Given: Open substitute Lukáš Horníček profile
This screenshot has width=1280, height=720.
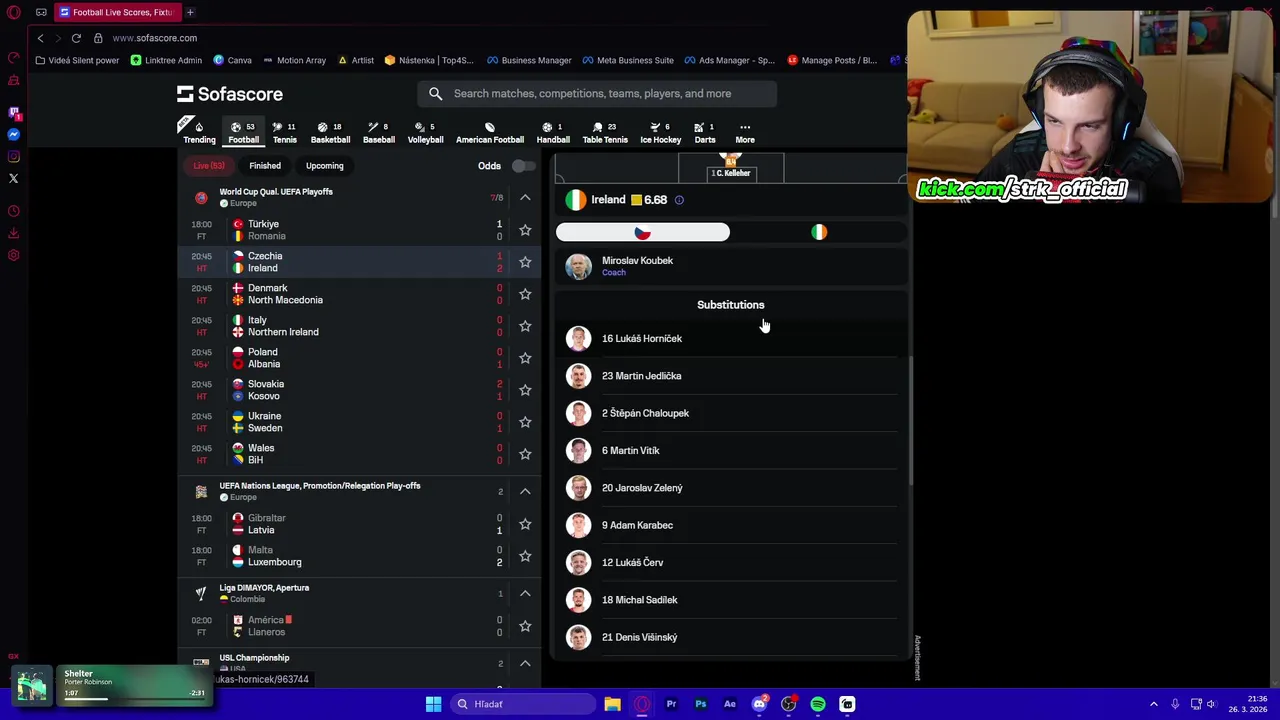Looking at the screenshot, I should pyautogui.click(x=731, y=338).
